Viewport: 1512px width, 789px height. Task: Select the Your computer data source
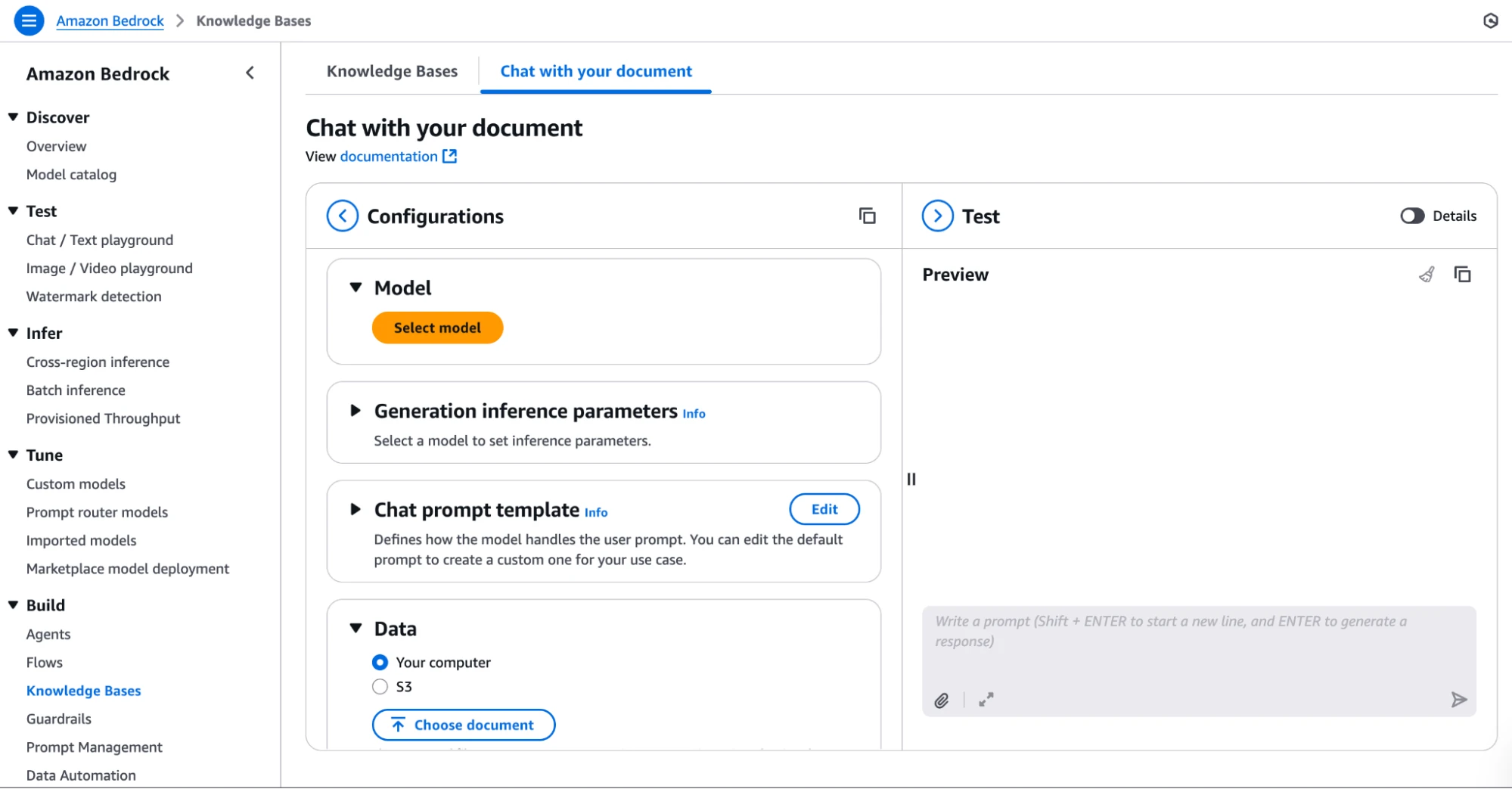click(380, 663)
